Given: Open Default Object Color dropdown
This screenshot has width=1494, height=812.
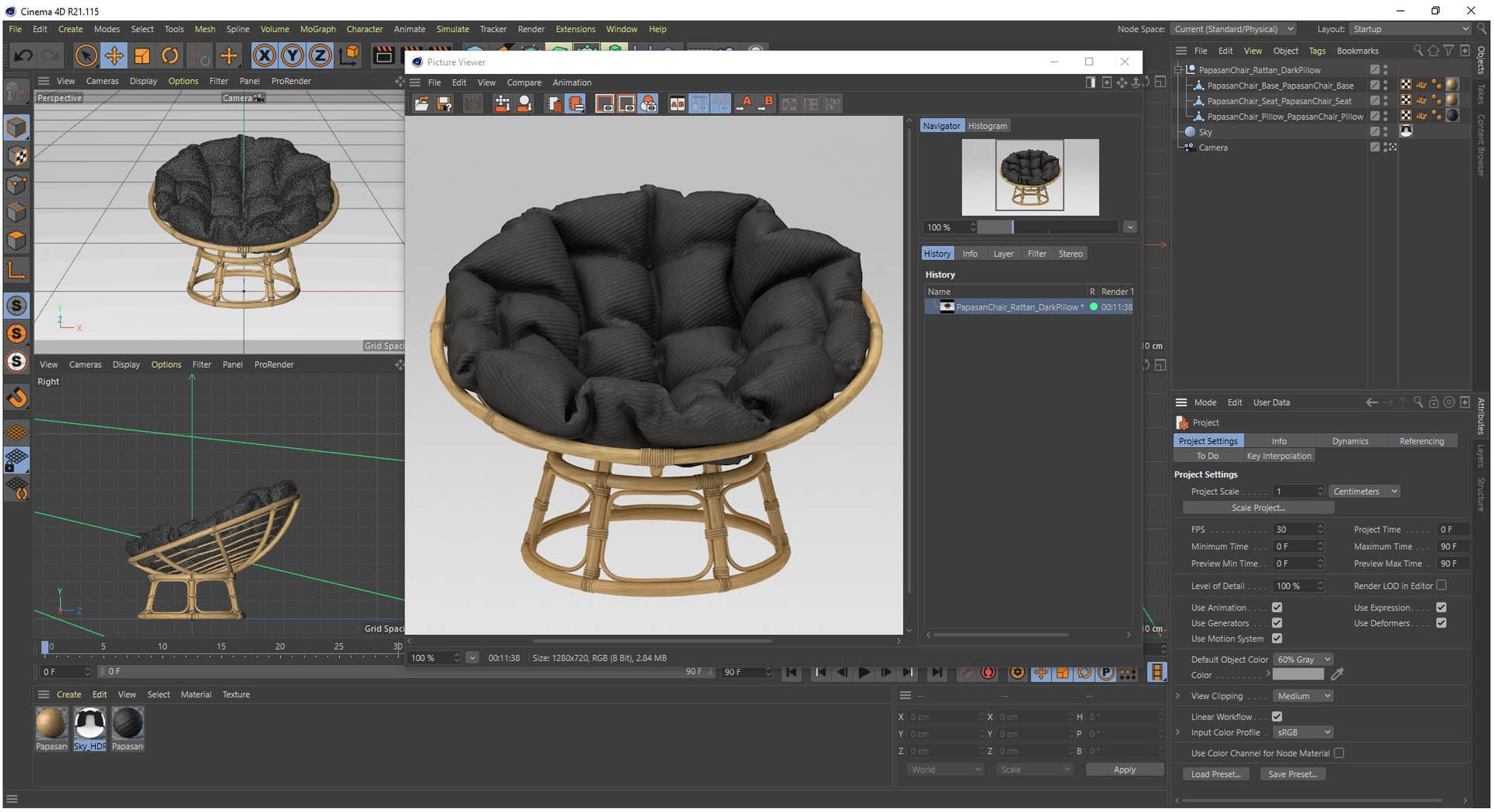Looking at the screenshot, I should click(1303, 660).
